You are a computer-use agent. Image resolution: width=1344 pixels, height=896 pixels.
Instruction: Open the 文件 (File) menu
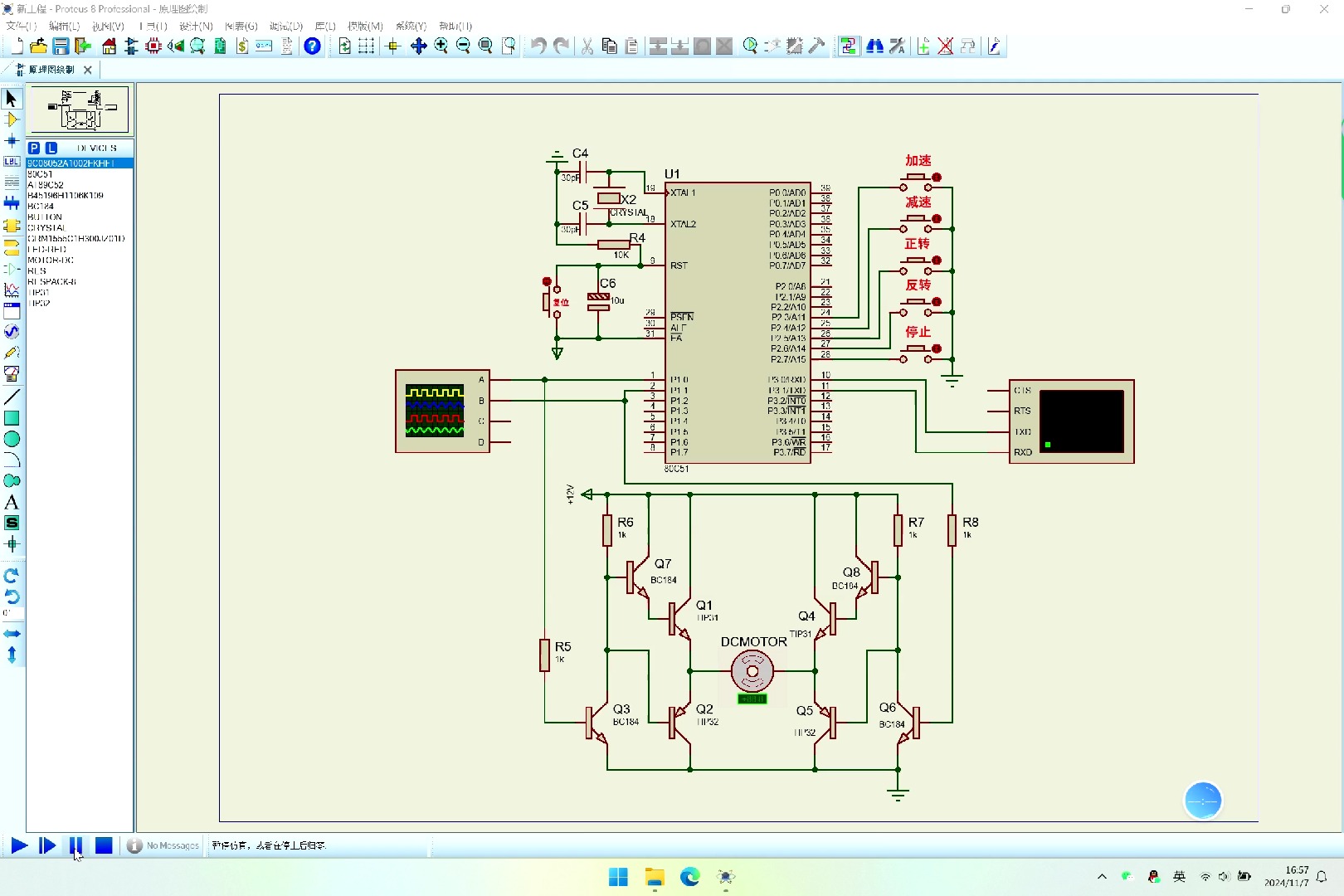coord(22,27)
